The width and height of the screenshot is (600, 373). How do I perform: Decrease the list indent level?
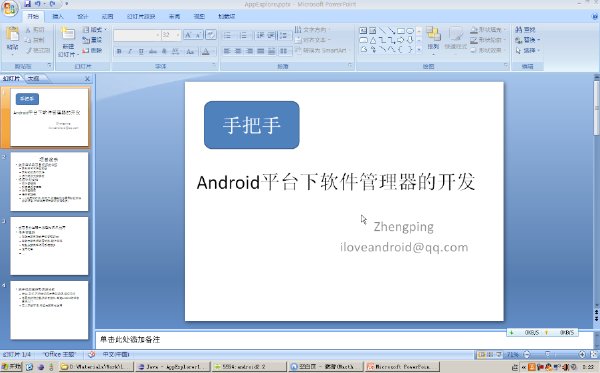click(261, 36)
